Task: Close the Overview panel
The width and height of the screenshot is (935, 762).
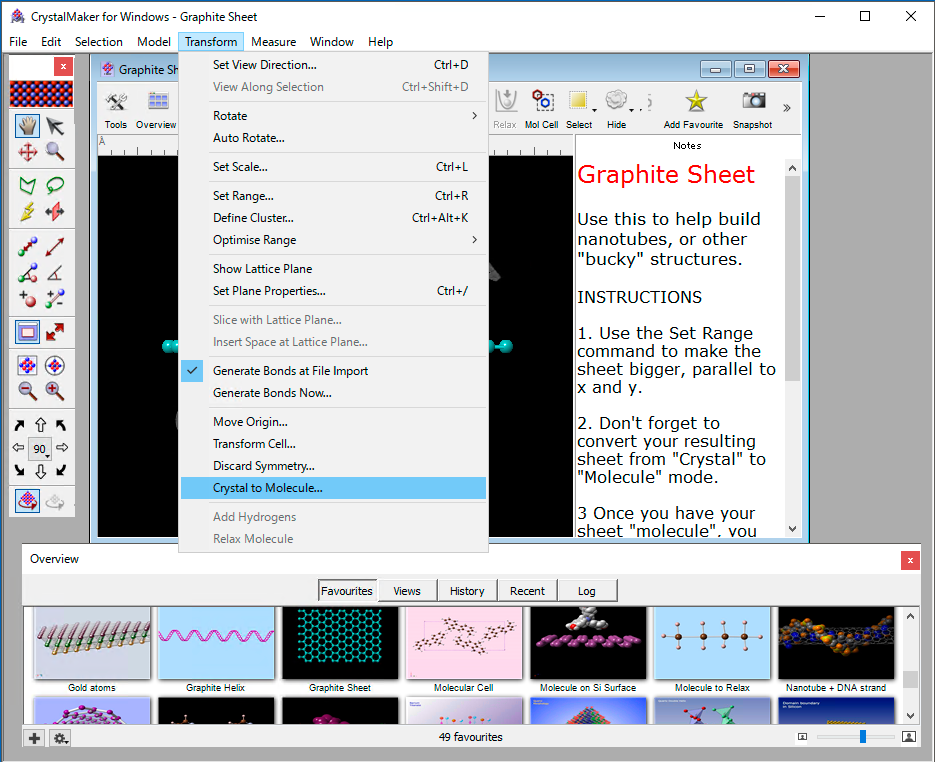Action: pos(910,560)
